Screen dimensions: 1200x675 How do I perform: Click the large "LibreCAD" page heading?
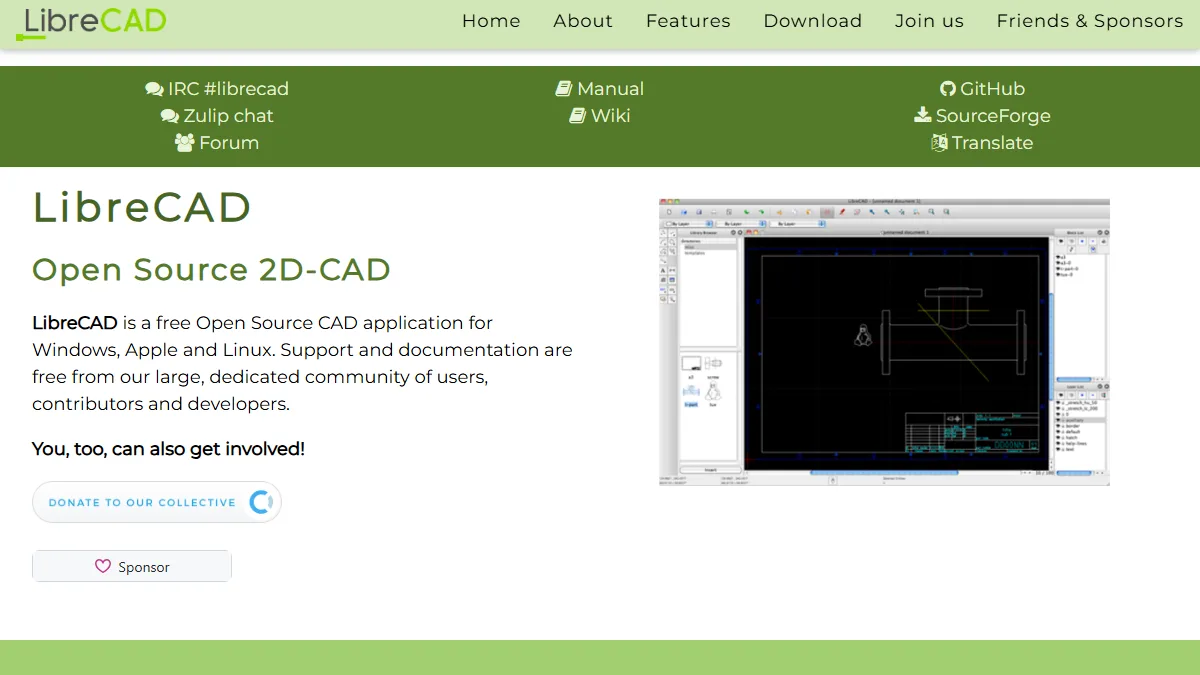142,208
